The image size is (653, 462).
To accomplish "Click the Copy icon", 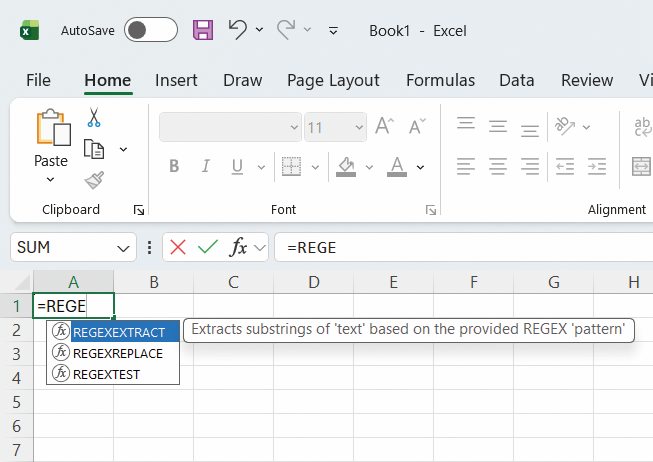I will 94,149.
